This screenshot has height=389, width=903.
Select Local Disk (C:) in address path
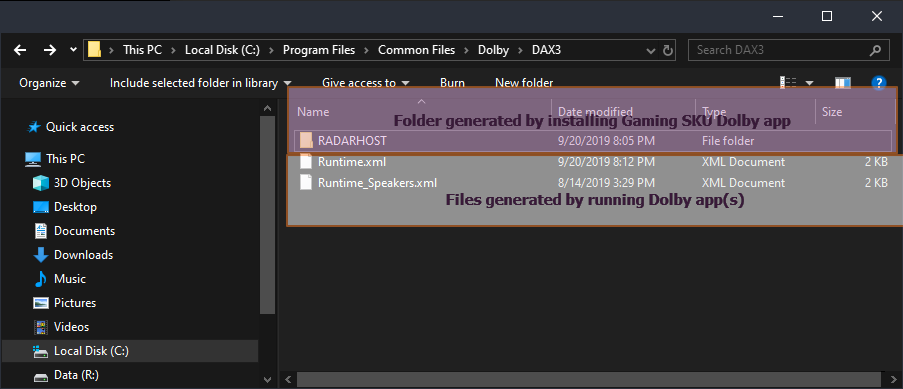[x=222, y=50]
